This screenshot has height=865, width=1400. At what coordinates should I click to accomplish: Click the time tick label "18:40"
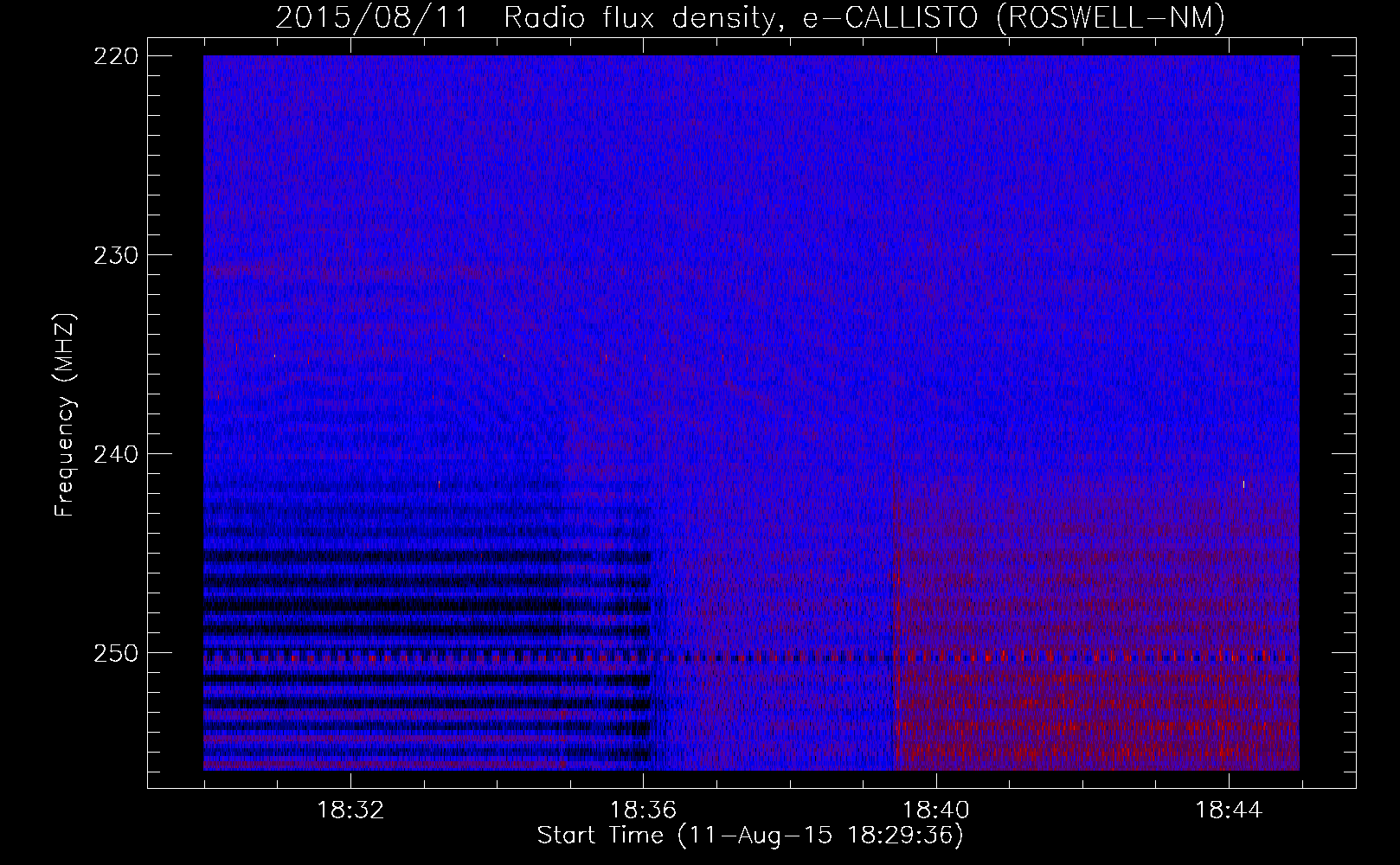click(x=935, y=811)
